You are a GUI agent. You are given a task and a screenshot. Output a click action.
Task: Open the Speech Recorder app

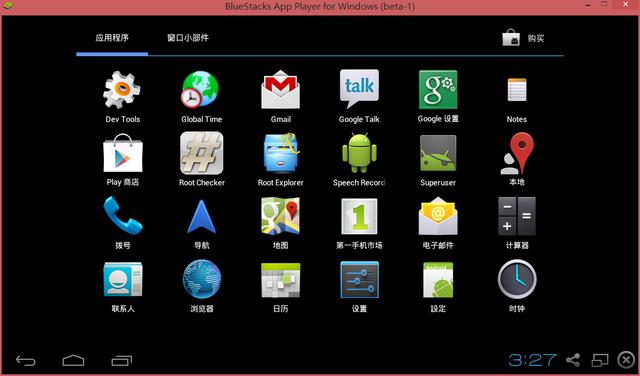359,153
